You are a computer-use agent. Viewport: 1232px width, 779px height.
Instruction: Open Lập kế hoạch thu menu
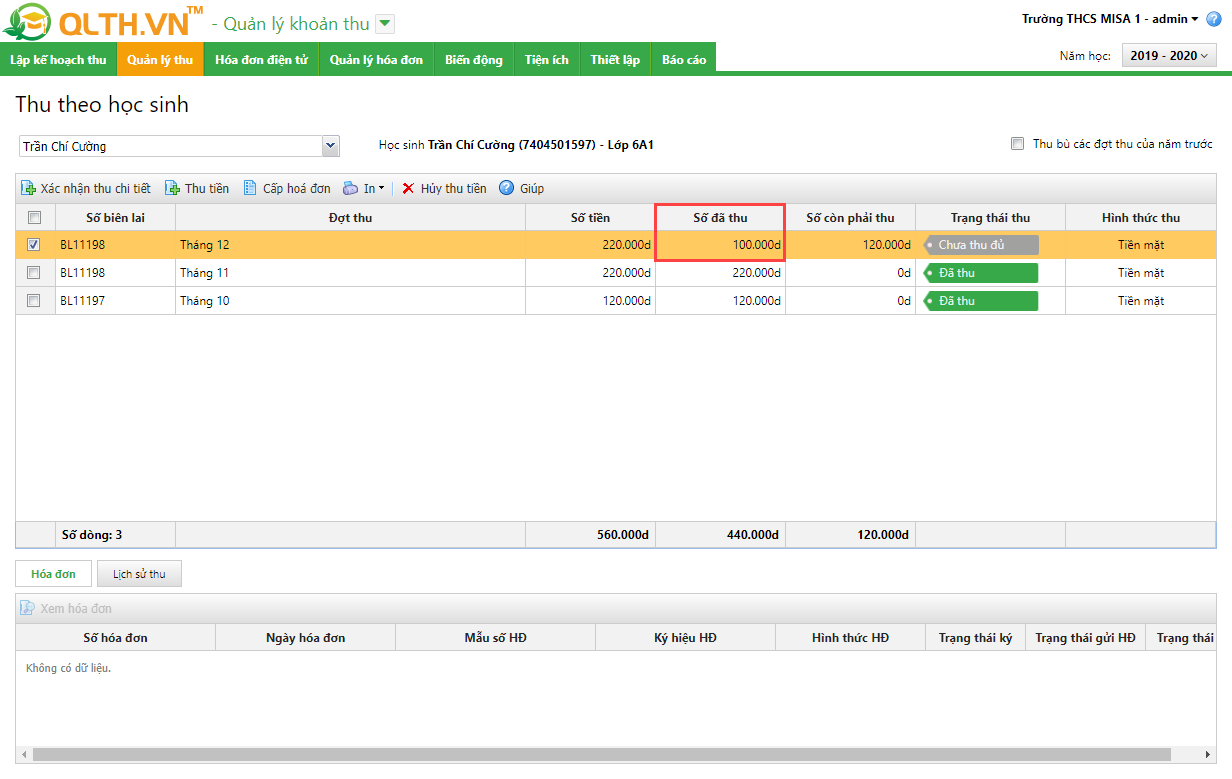(58, 60)
